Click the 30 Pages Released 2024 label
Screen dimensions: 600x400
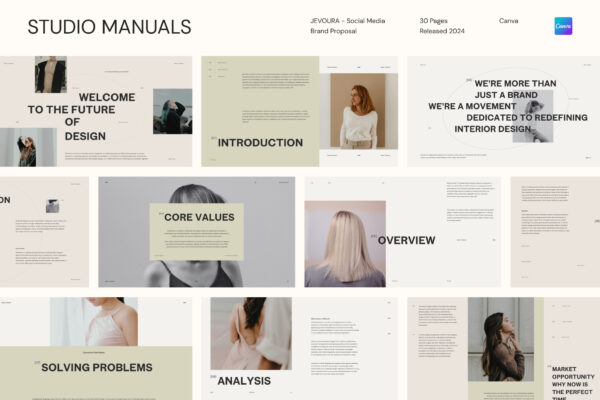click(x=442, y=26)
